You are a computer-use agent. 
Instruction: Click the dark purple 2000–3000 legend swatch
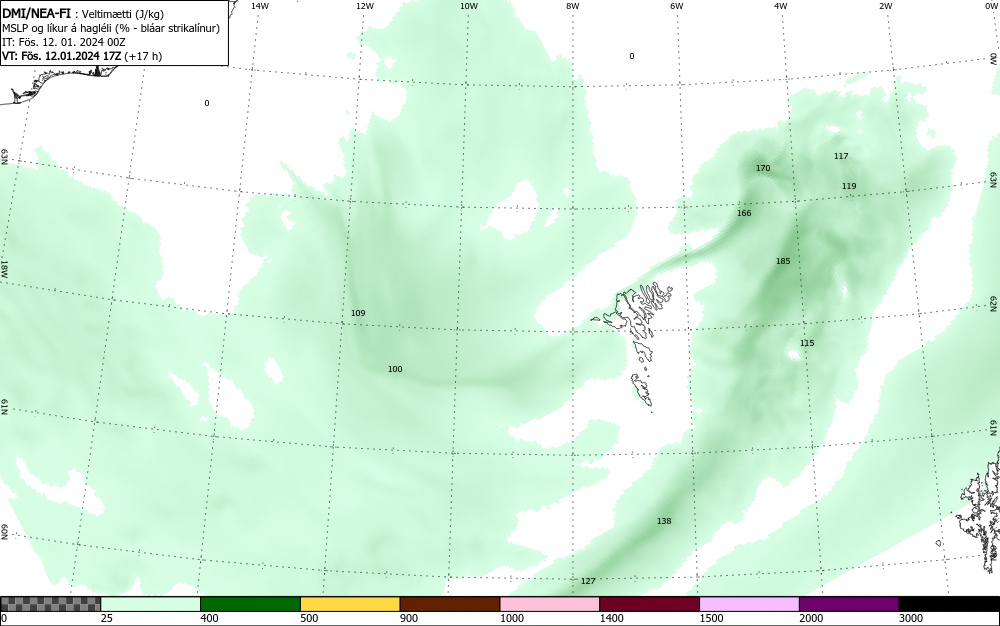[x=849, y=604]
